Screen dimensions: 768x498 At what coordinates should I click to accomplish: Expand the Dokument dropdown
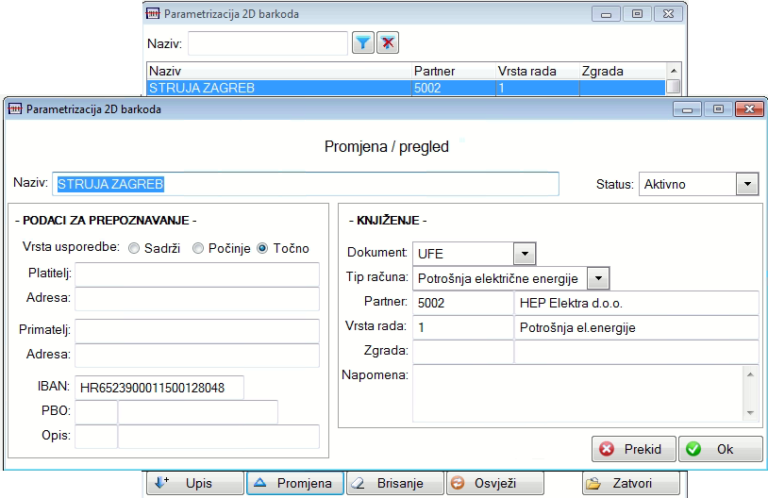pos(525,254)
